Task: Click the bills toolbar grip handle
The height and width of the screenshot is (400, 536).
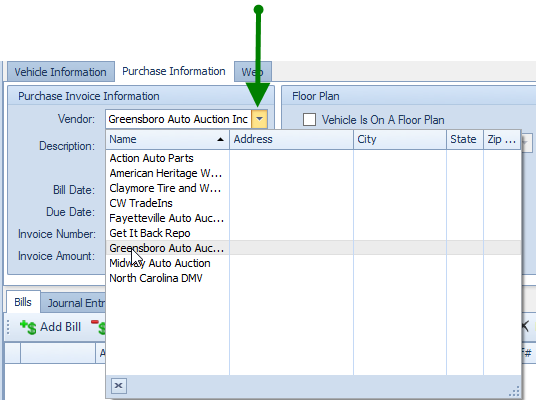Action: (x=9, y=327)
